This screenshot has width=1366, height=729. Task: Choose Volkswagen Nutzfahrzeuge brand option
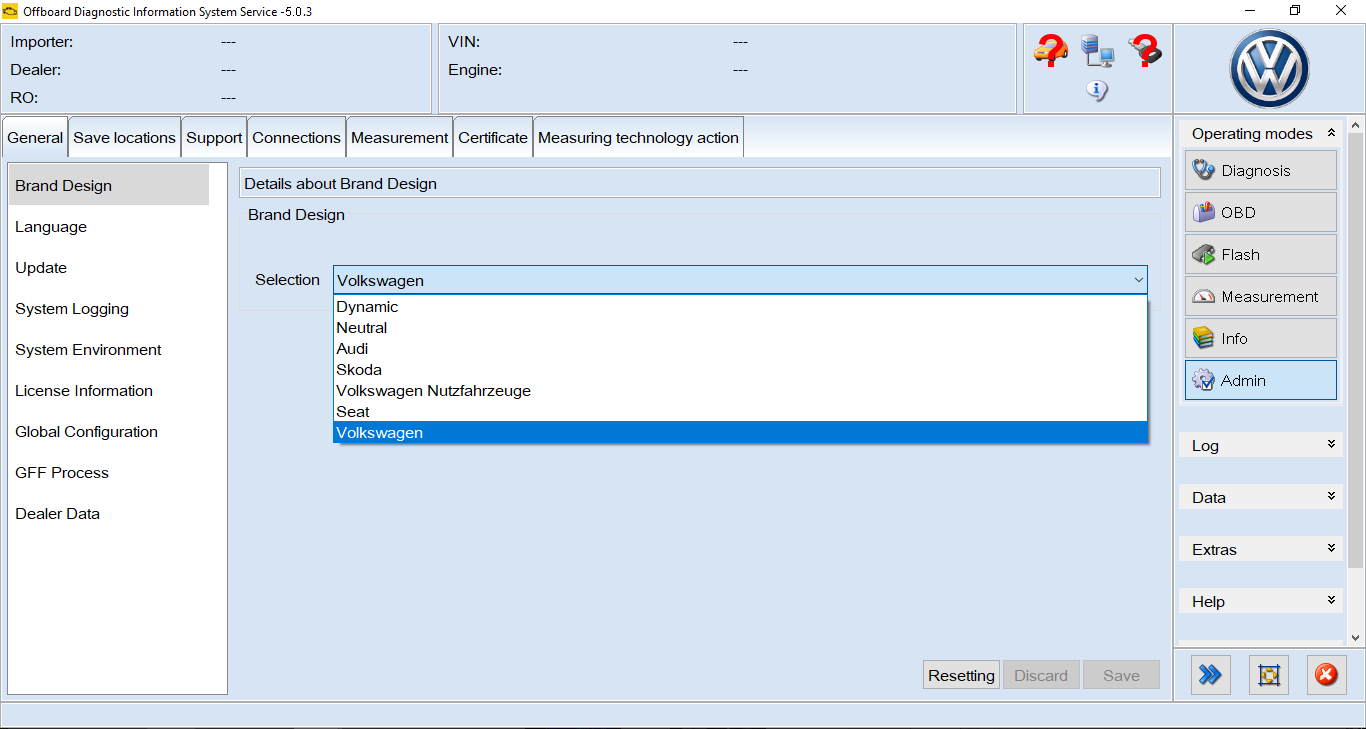740,391
